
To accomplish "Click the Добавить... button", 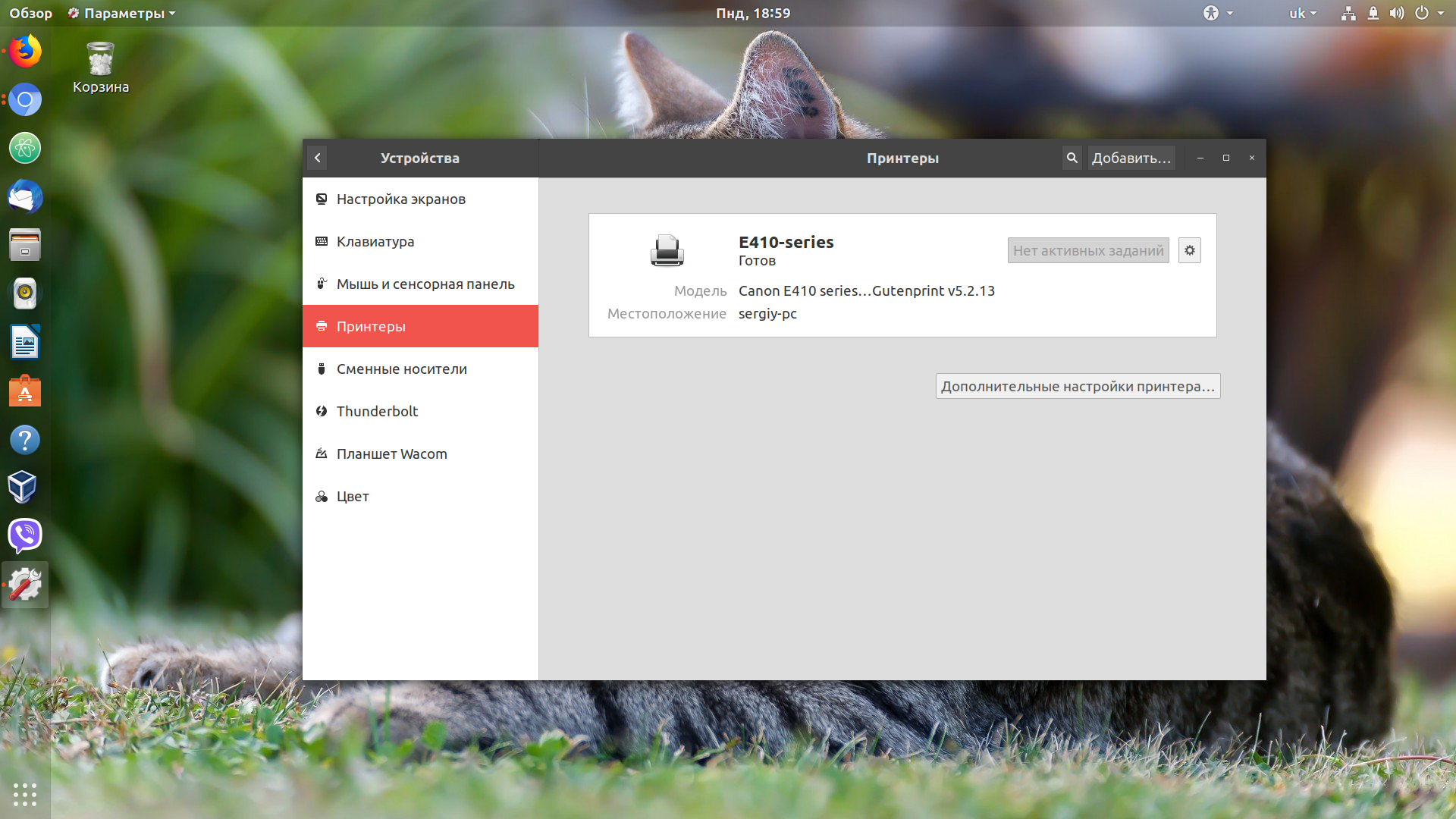I will click(x=1131, y=158).
